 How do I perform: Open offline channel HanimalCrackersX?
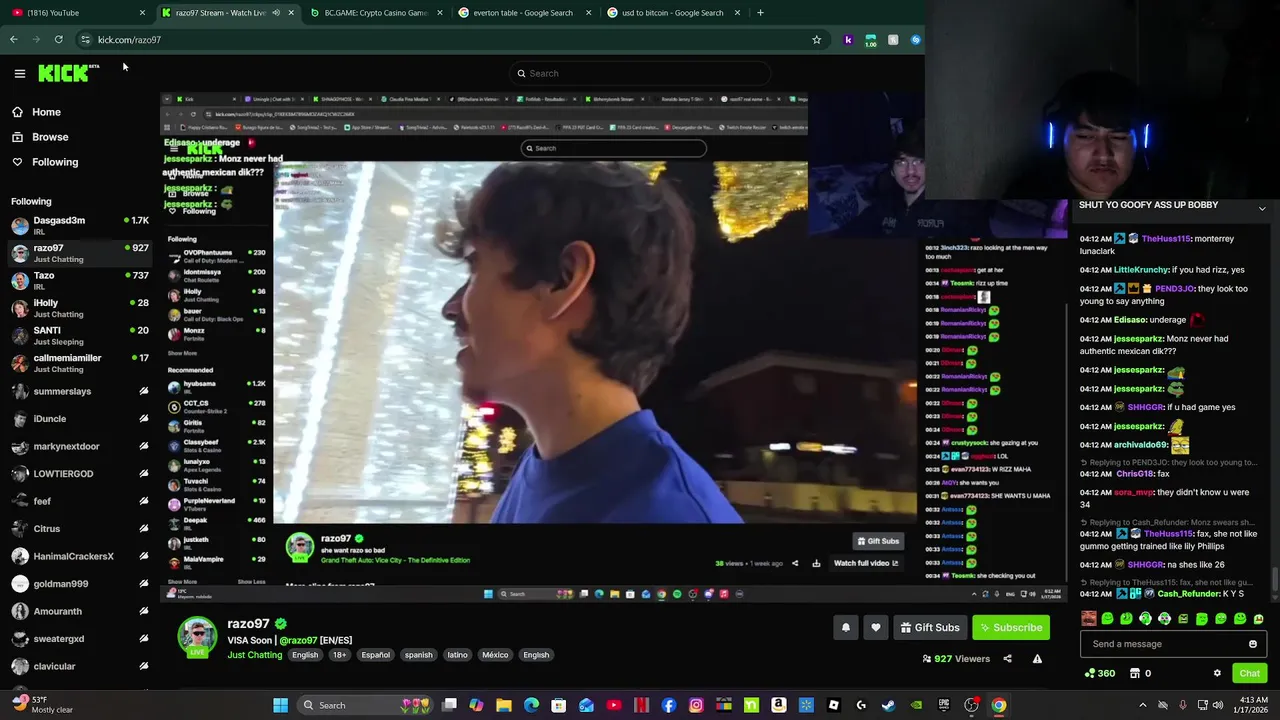tap(79, 556)
